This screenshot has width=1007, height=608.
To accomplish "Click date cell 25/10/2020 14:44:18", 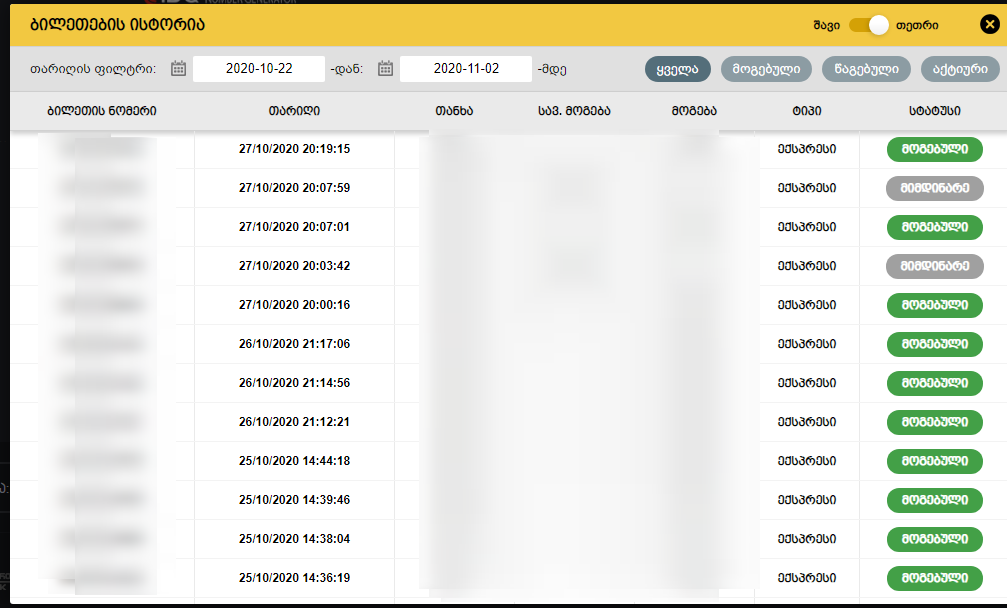I will click(294, 461).
